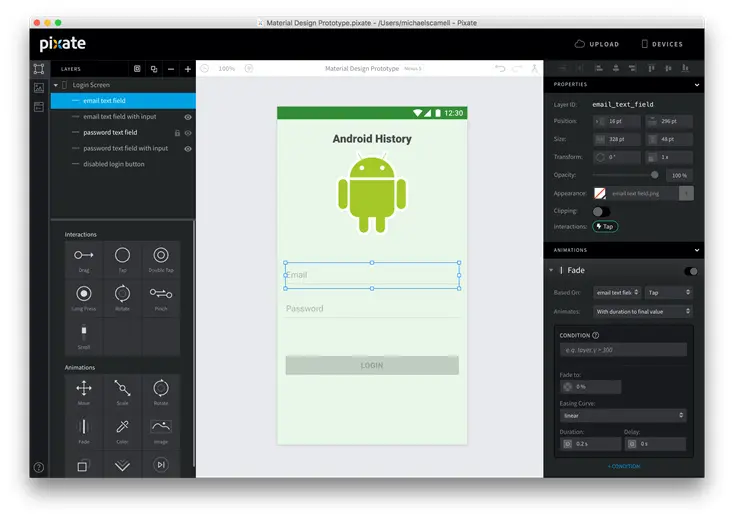Click the undo arrow in the canvas toolbar

coord(500,68)
